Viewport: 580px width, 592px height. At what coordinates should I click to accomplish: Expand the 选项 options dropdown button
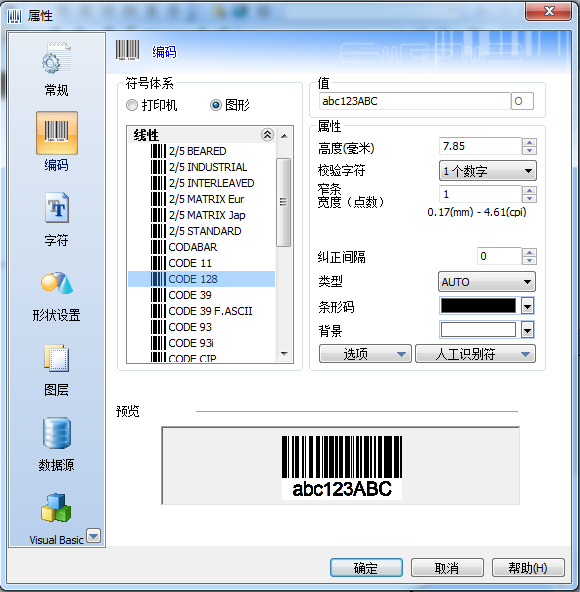365,354
